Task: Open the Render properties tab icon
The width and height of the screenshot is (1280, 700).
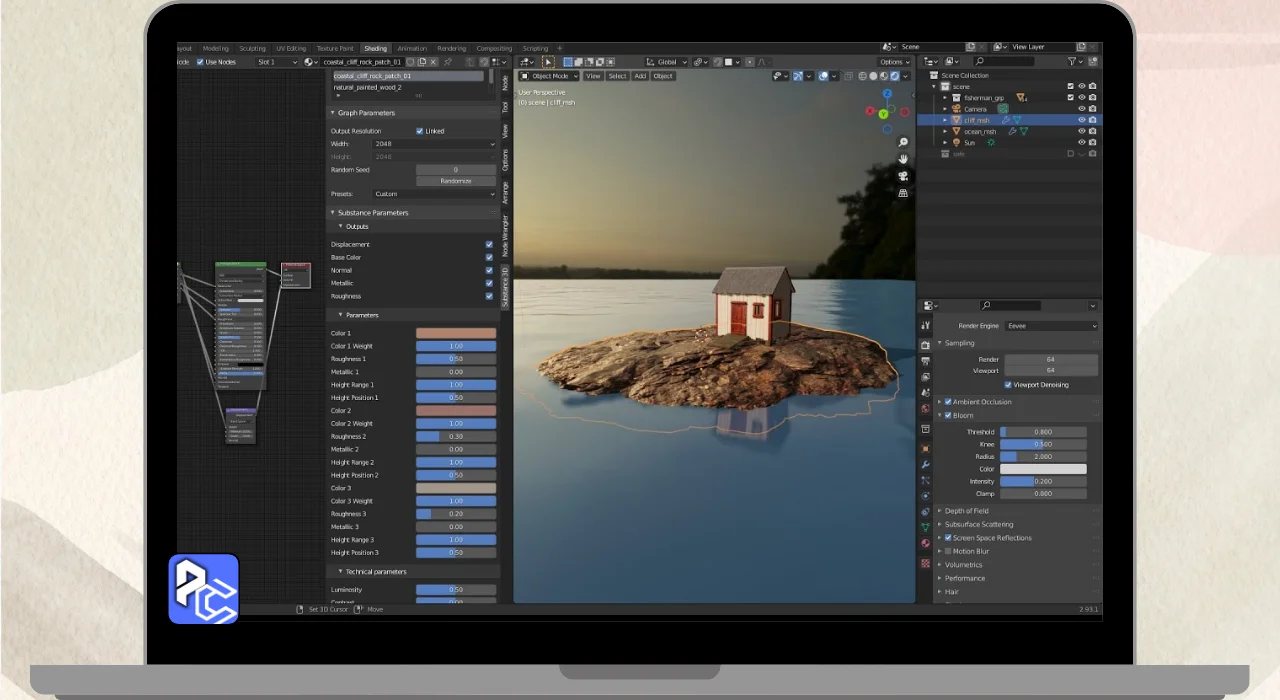Action: coord(926,345)
